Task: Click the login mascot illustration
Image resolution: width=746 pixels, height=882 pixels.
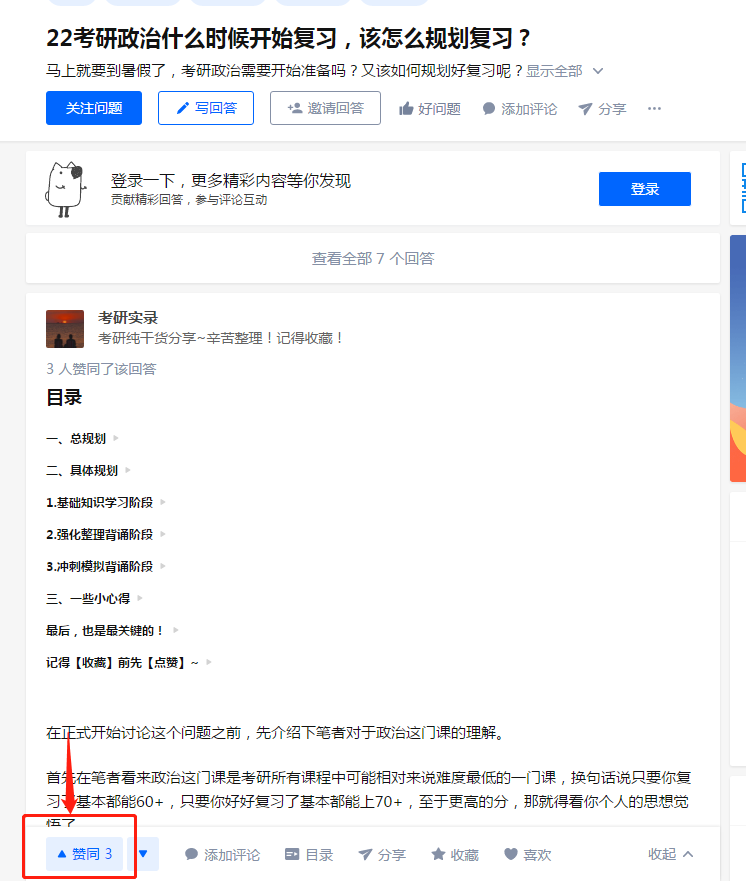Action: coord(65,189)
